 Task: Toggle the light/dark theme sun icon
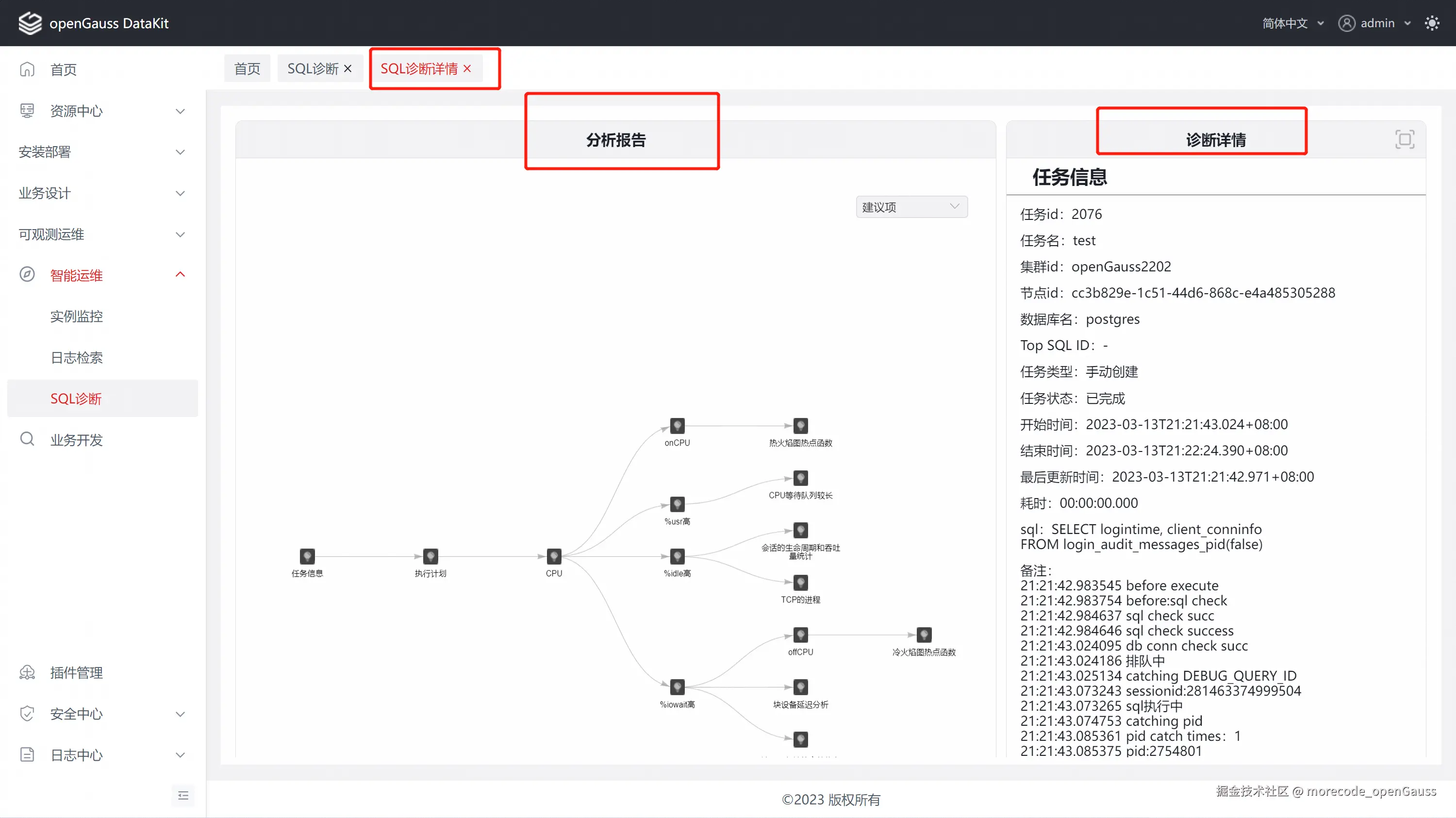tap(1432, 23)
